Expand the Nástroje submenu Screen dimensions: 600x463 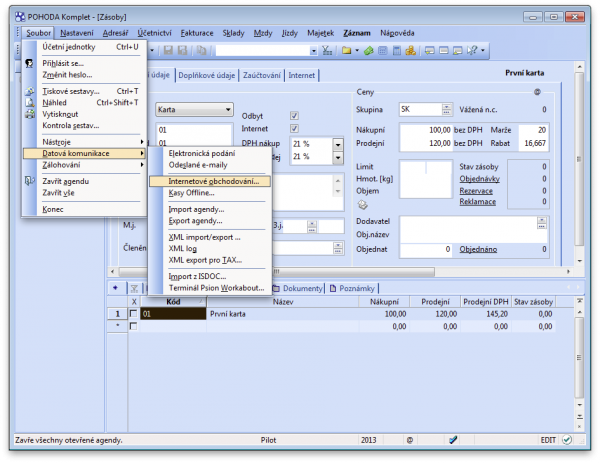(85, 142)
